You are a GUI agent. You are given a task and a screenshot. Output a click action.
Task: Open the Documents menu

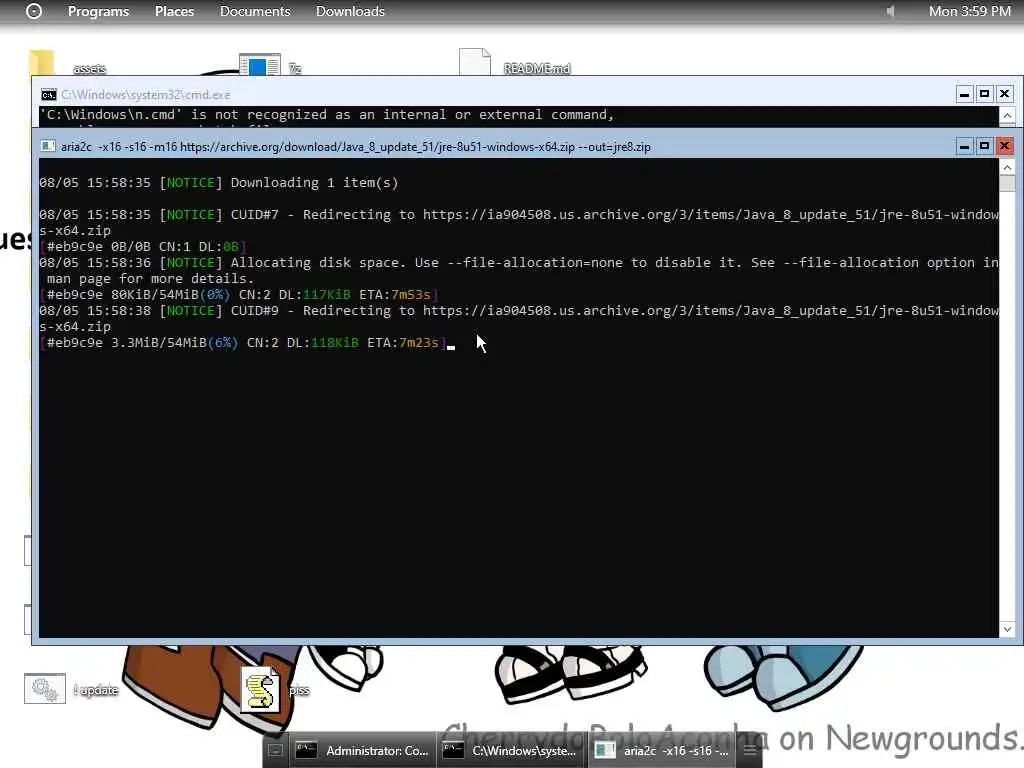(255, 11)
